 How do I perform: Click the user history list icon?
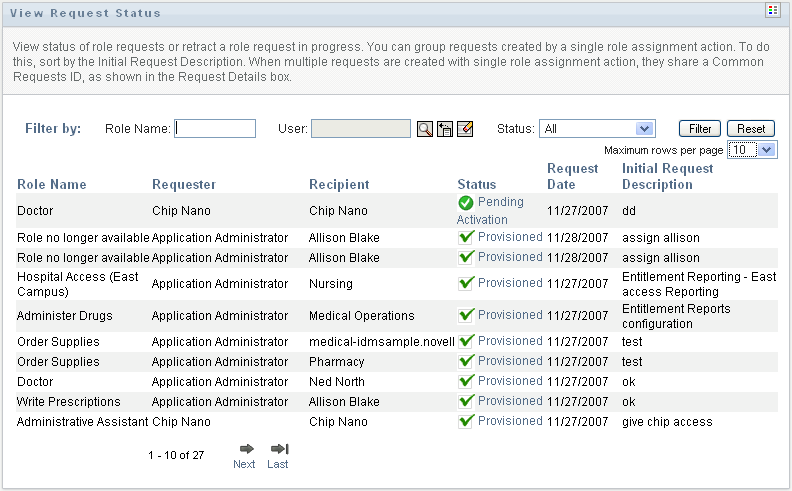[445, 129]
